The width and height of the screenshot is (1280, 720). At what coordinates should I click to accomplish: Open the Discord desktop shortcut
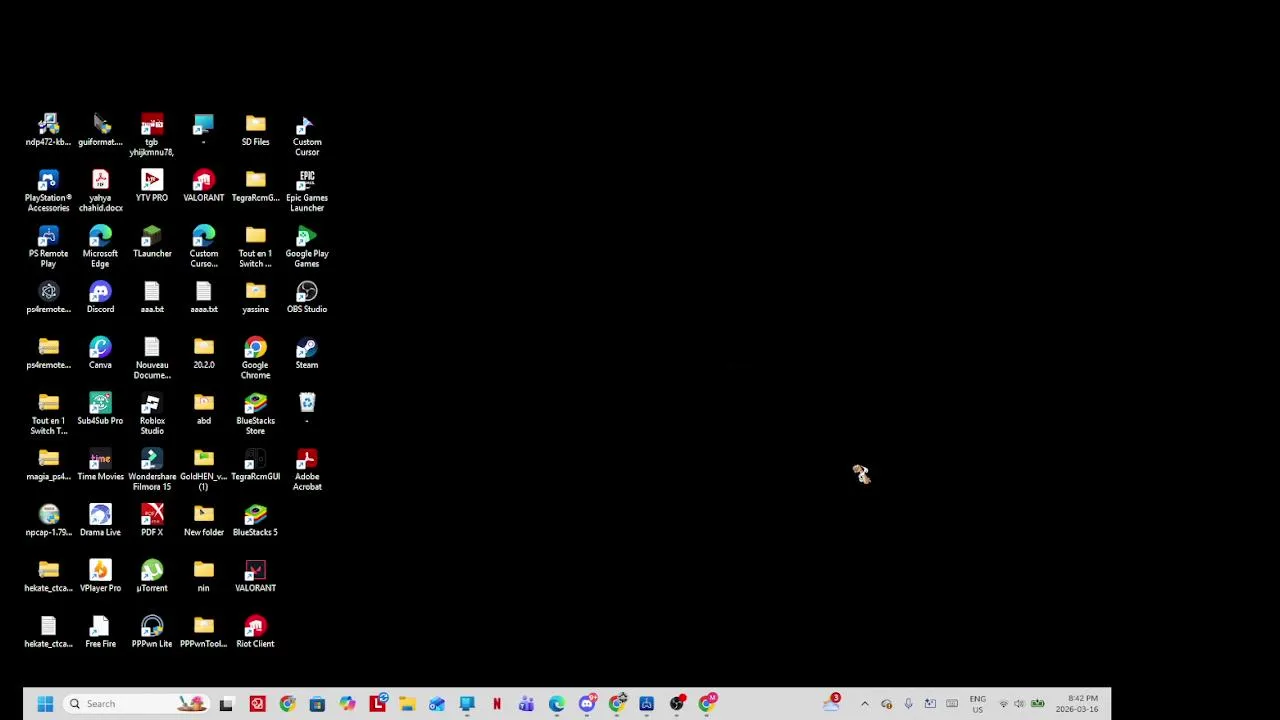100,297
